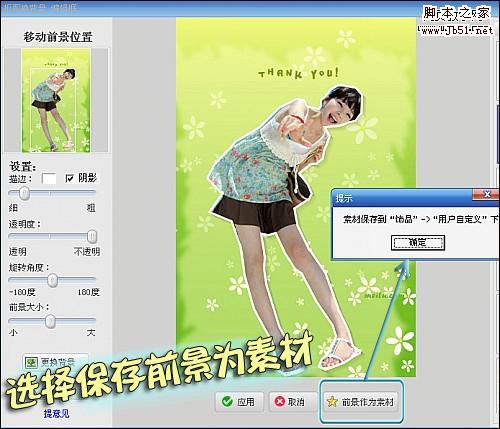Click the 前景大小 size slider handle
The height and width of the screenshot is (429, 500).
[50, 321]
